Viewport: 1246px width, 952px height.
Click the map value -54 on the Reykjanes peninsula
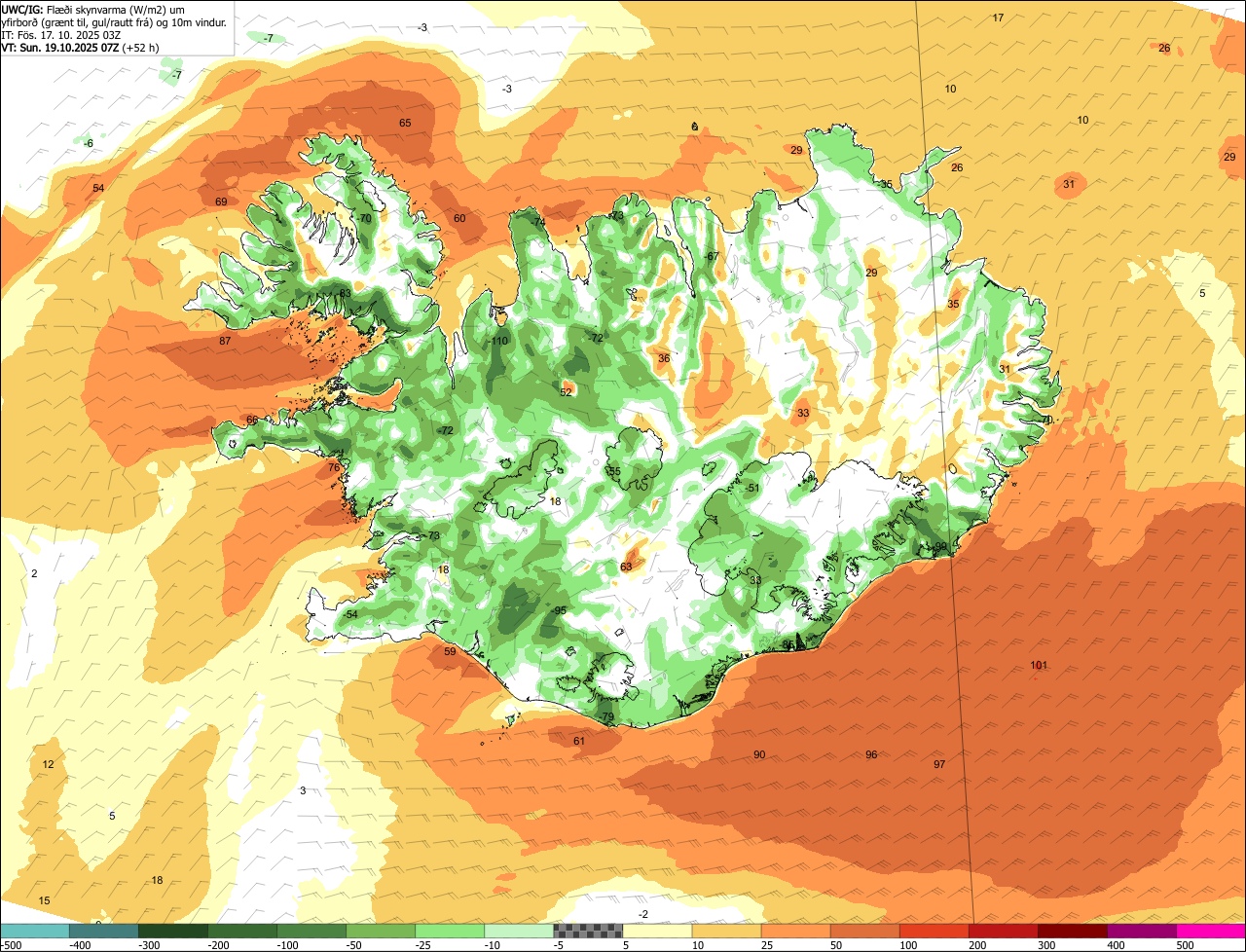coord(350,614)
